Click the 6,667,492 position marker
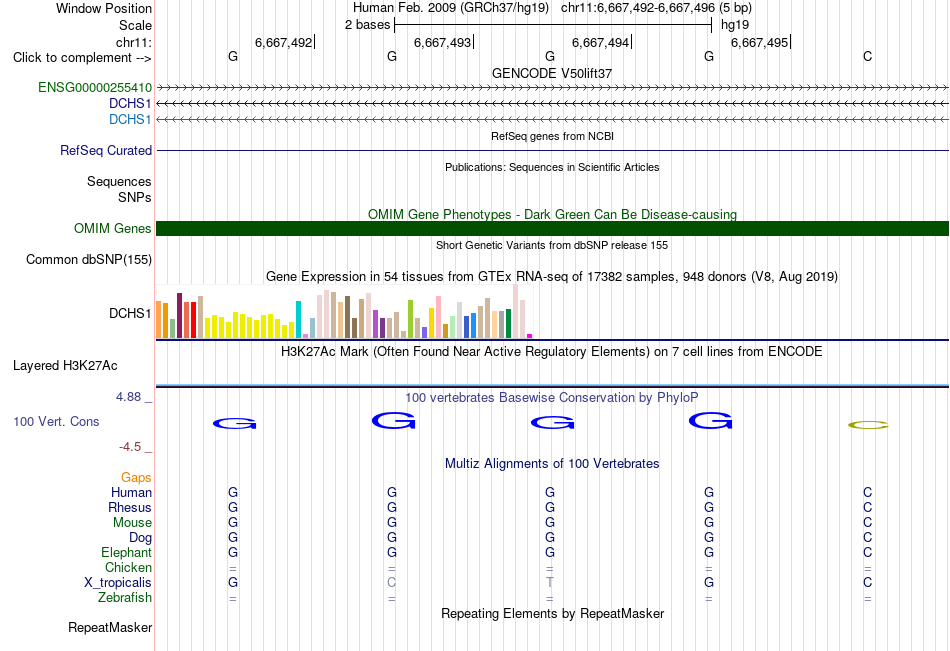Image resolution: width=950 pixels, height=651 pixels. pos(284,42)
